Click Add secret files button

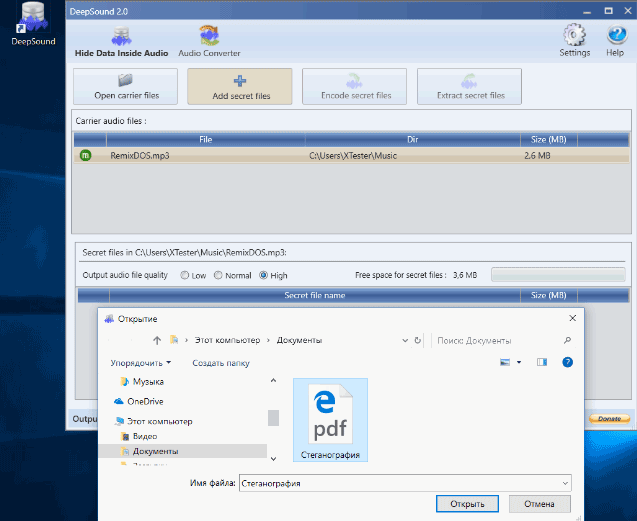pos(240,86)
